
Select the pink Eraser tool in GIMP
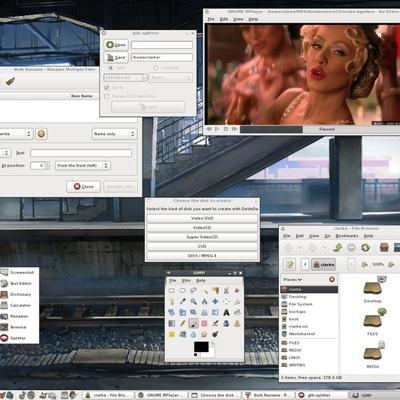pyautogui.click(x=204, y=323)
